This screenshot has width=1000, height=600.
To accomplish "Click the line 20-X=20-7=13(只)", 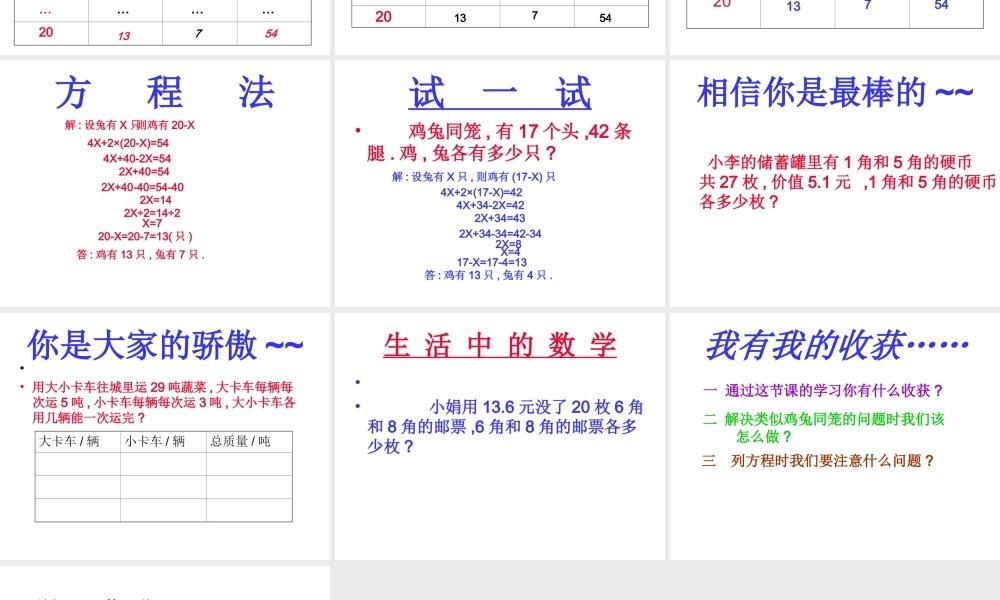I will pyautogui.click(x=145, y=236).
